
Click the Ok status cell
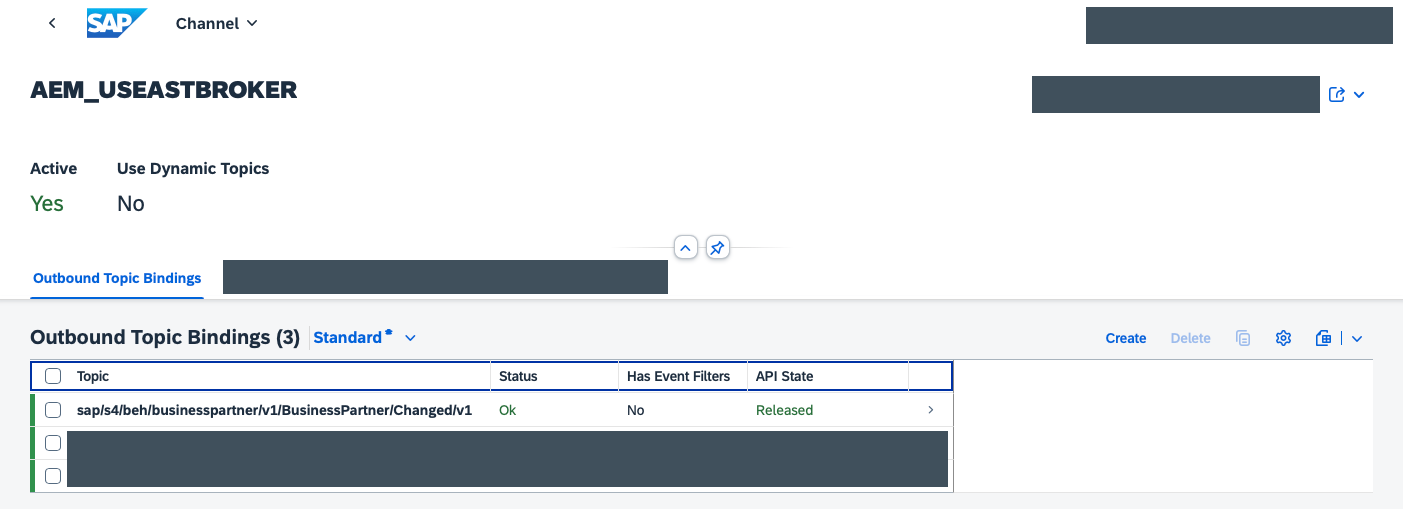pyautogui.click(x=508, y=410)
